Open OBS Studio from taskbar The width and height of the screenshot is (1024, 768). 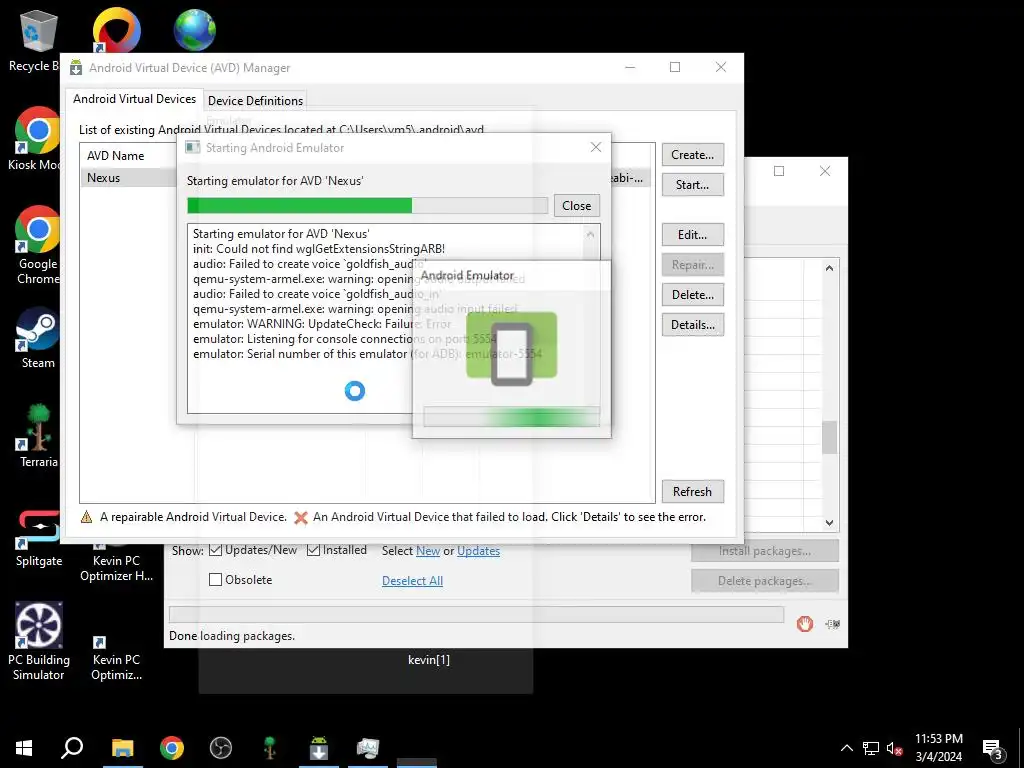[x=221, y=748]
